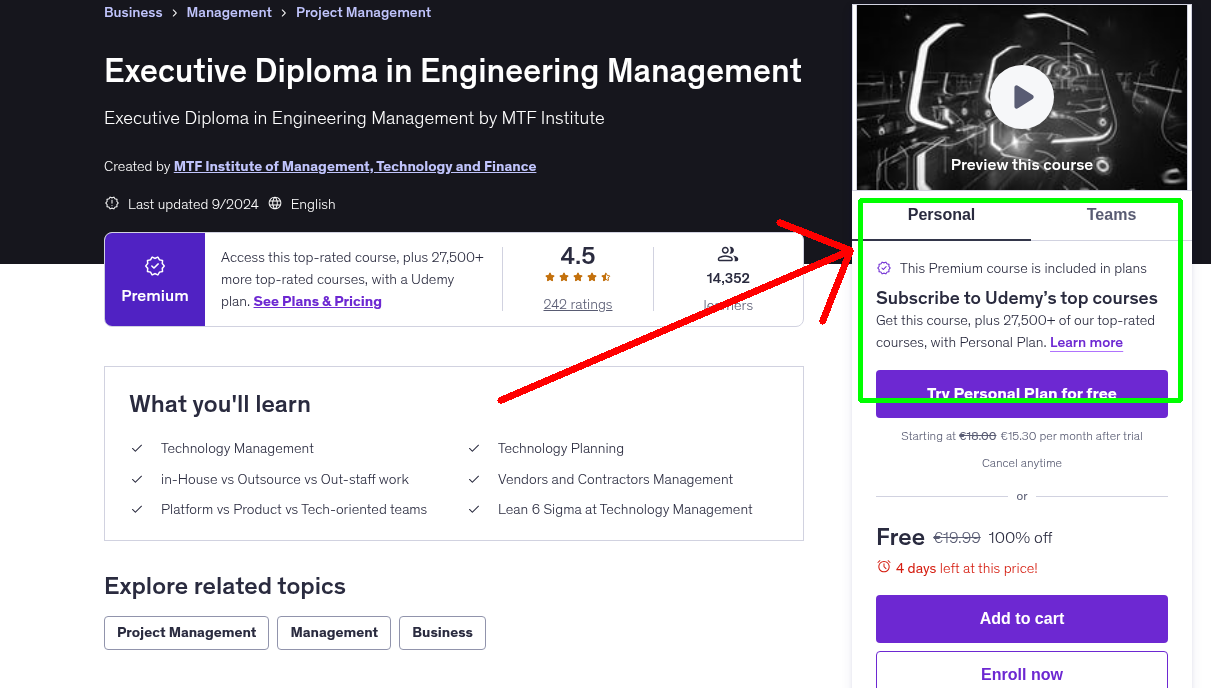Open the Business breadcrumb link
The image size is (1211, 688).
tap(133, 13)
